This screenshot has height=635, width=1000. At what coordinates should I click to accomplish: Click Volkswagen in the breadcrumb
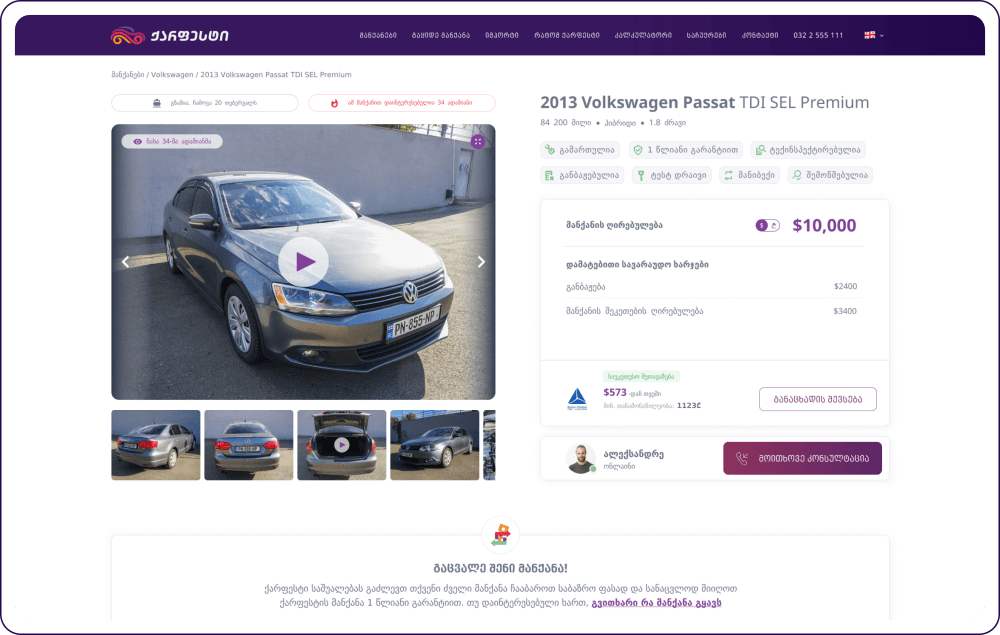172,75
